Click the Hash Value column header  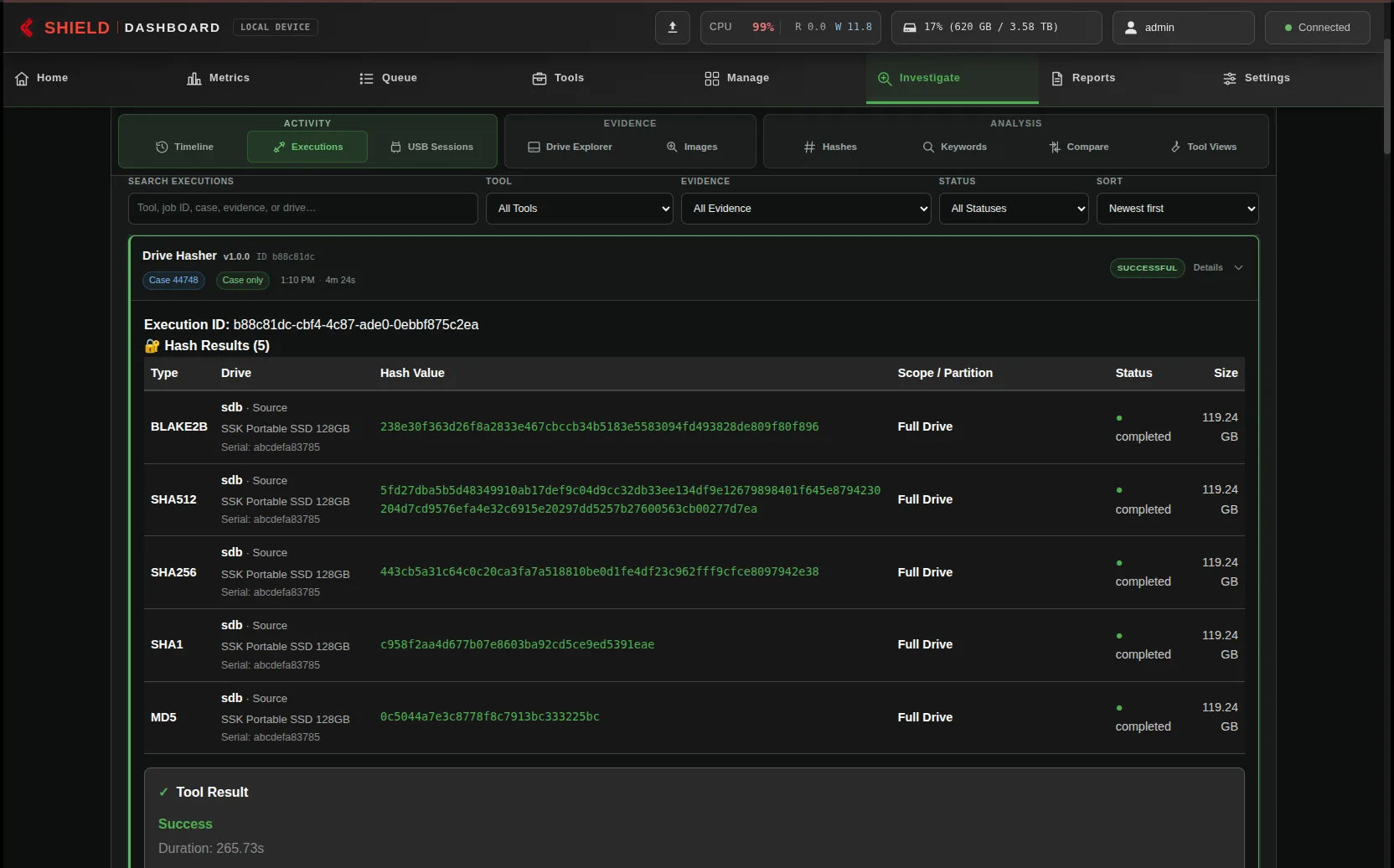[x=412, y=374]
